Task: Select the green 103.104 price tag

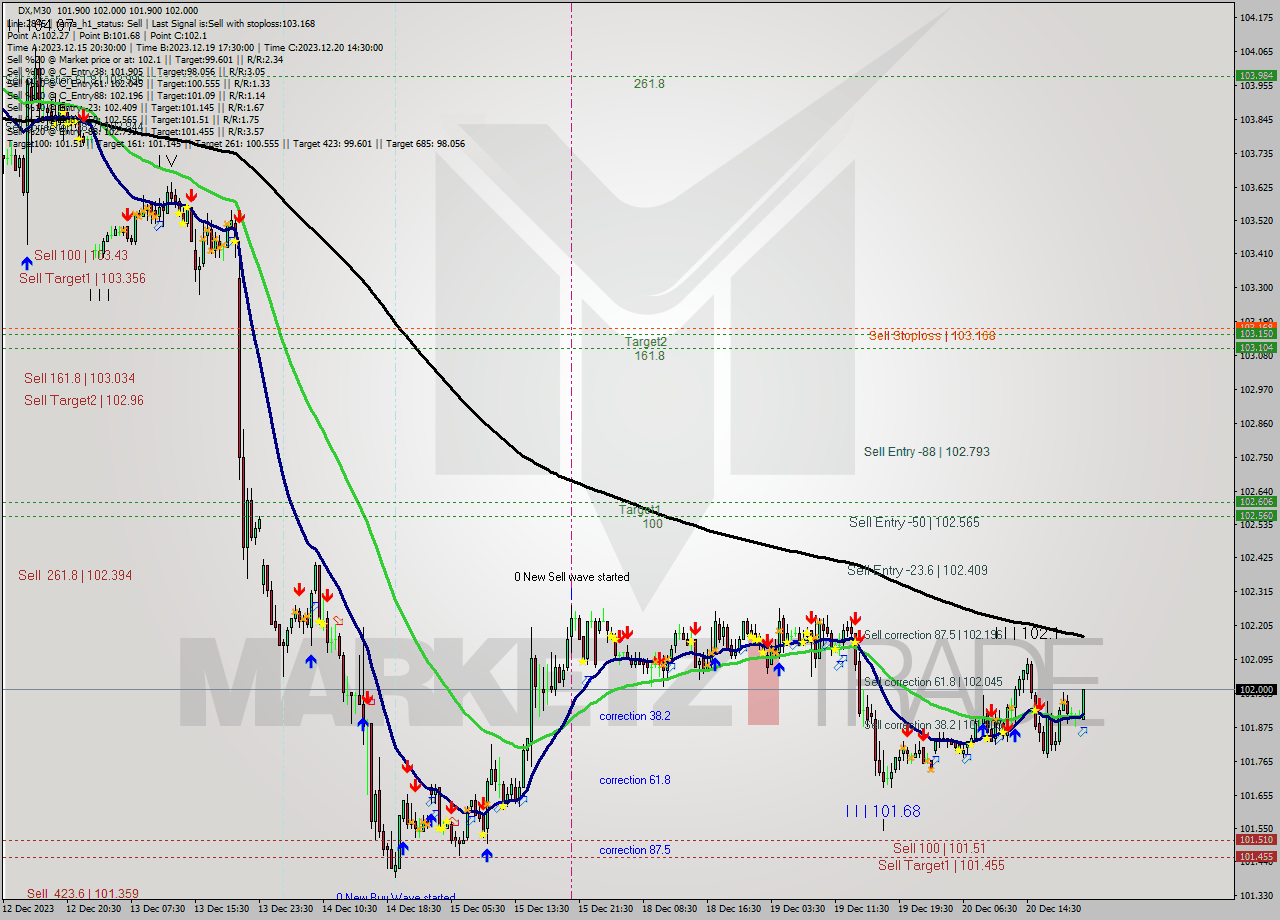Action: tap(1256, 348)
